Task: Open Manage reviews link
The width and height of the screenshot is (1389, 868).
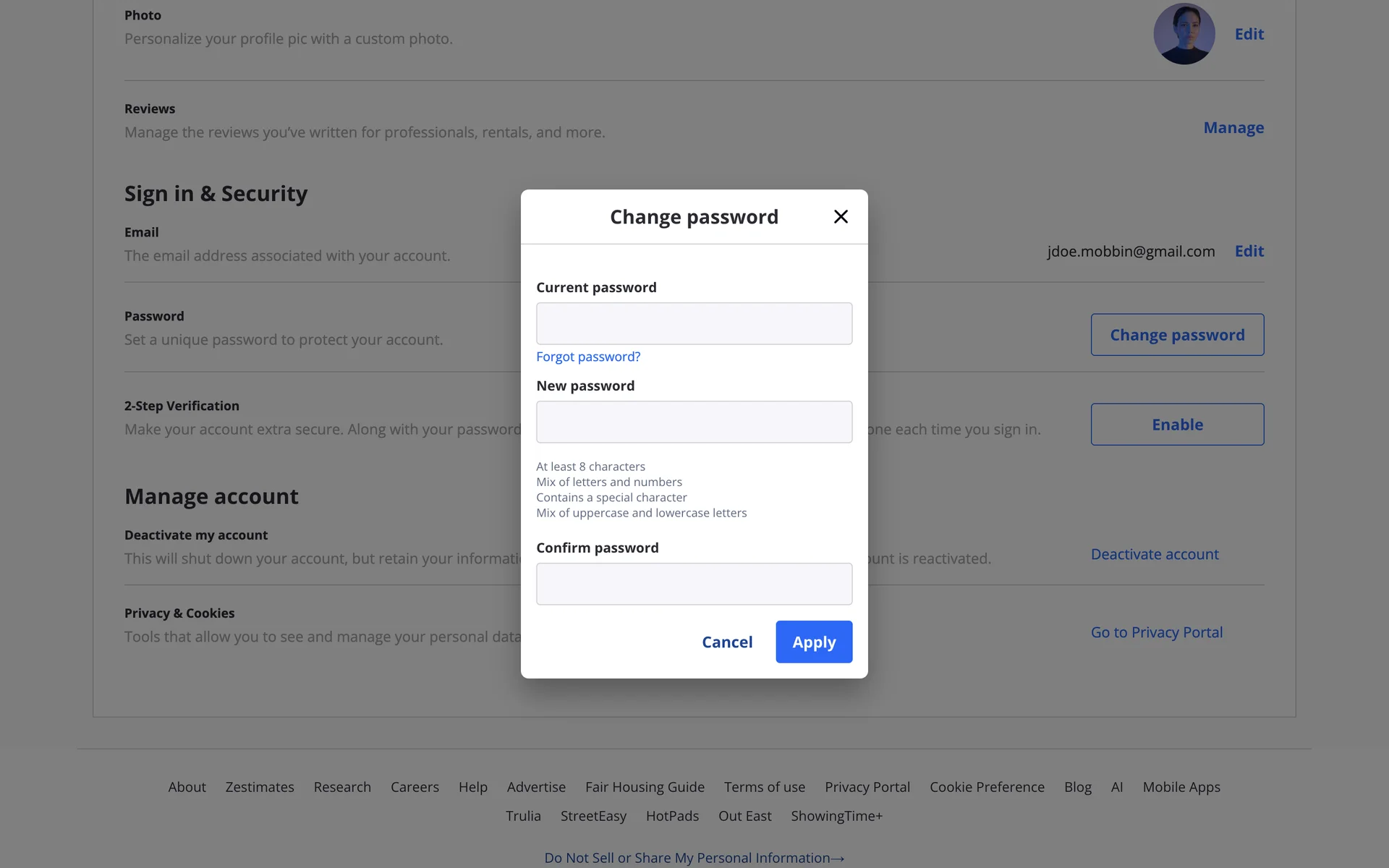Action: coord(1233,127)
